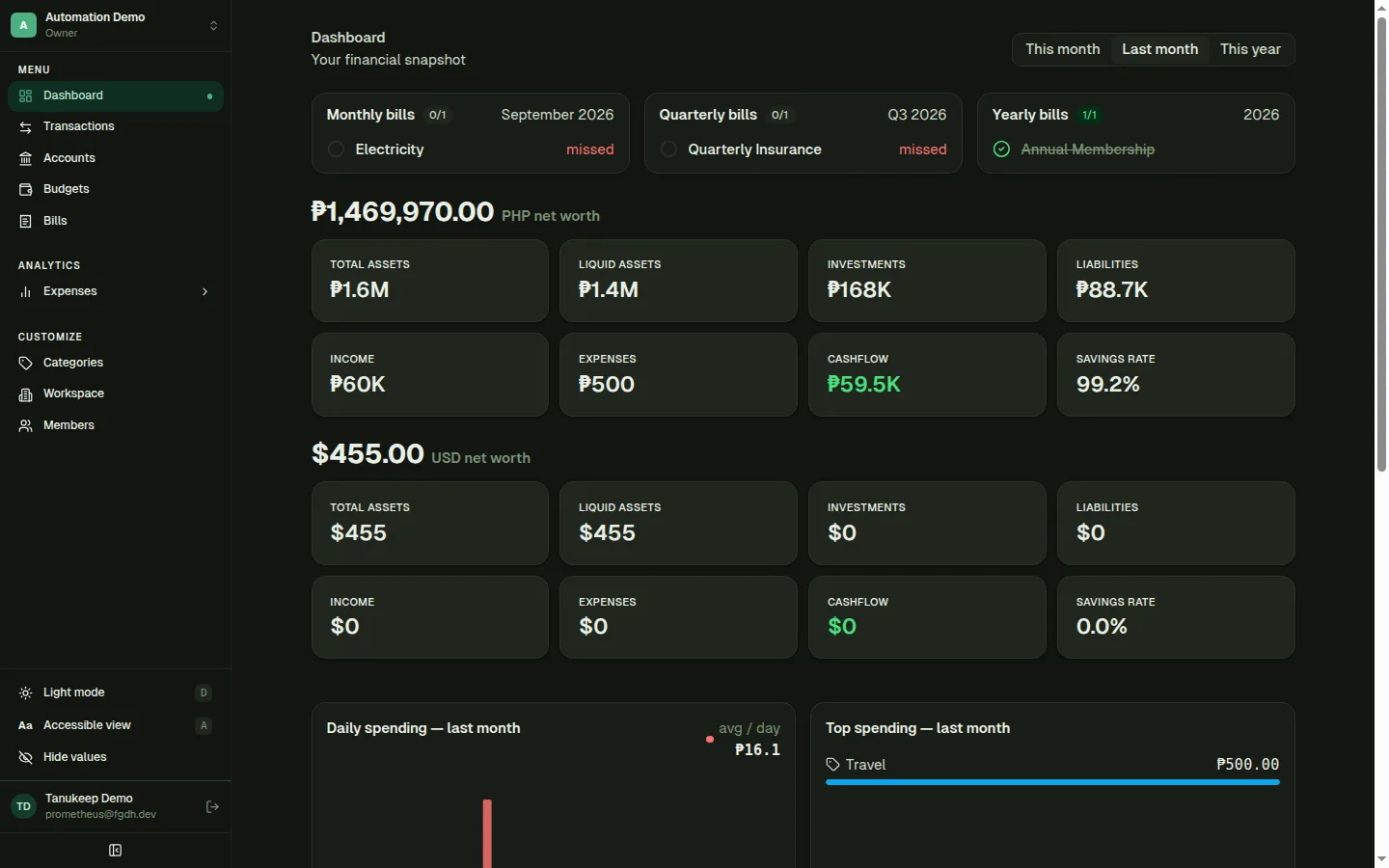This screenshot has width=1389, height=868.
Task: Click the Bills receipt icon
Action: (x=25, y=221)
